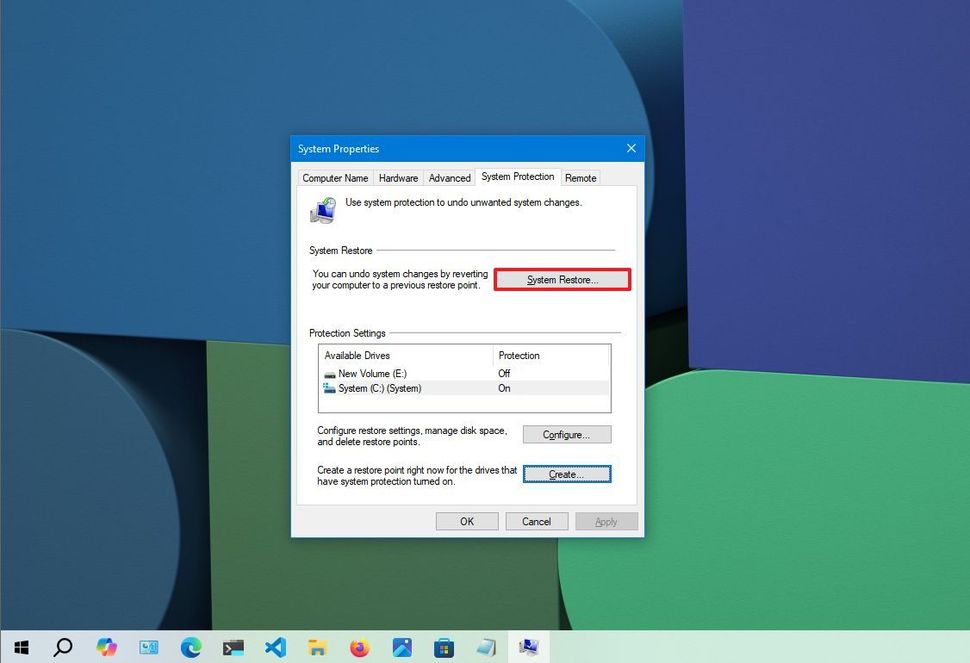The height and width of the screenshot is (663, 970).
Task: Open Configure restore settings
Action: click(x=566, y=434)
